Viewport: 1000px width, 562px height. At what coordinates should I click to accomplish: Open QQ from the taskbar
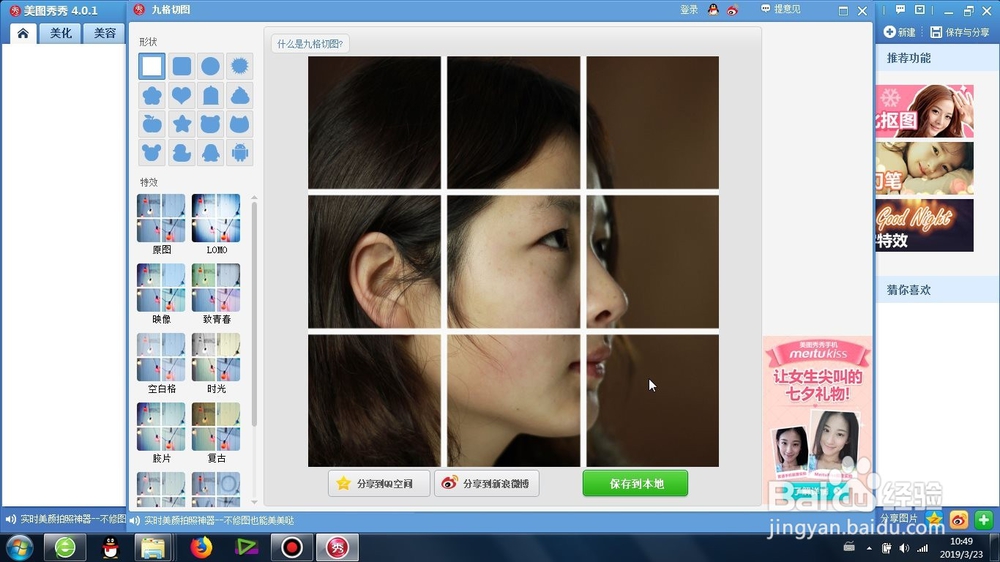[110, 547]
